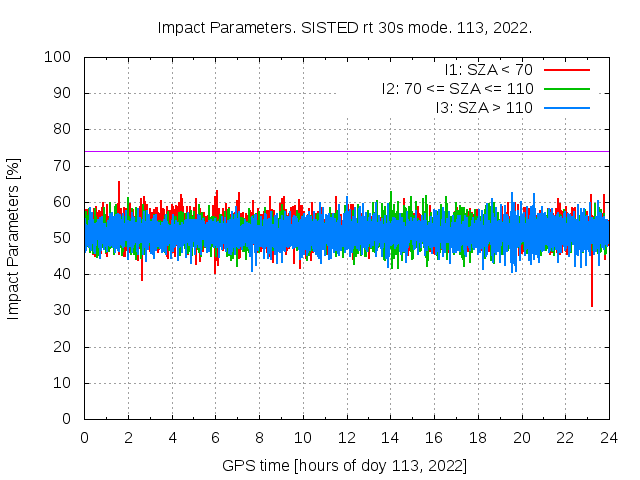Click x-axis tick label 24

pos(608,437)
